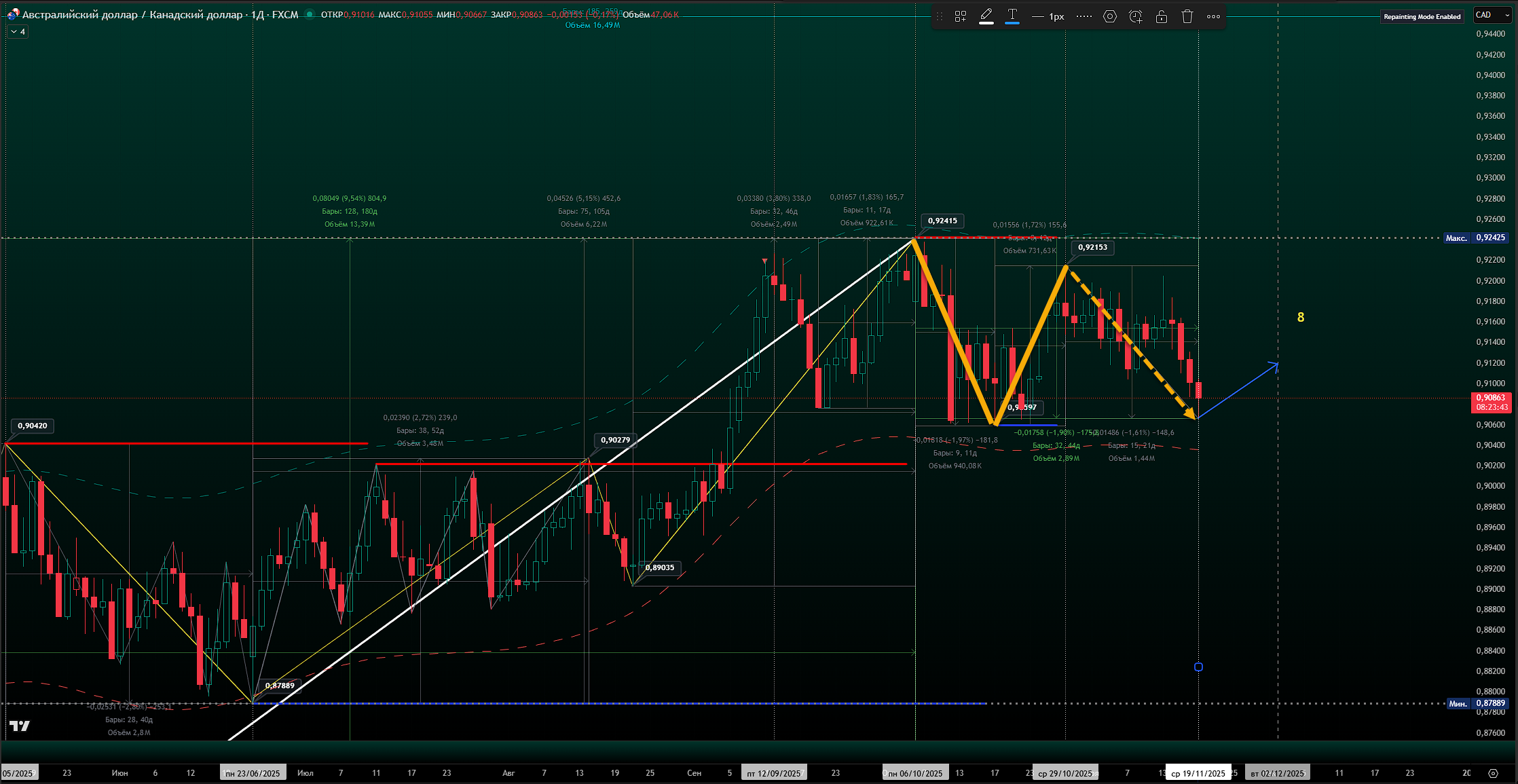Open drawing settings hexagon icon
Image resolution: width=1518 pixels, height=784 pixels.
(x=1110, y=16)
